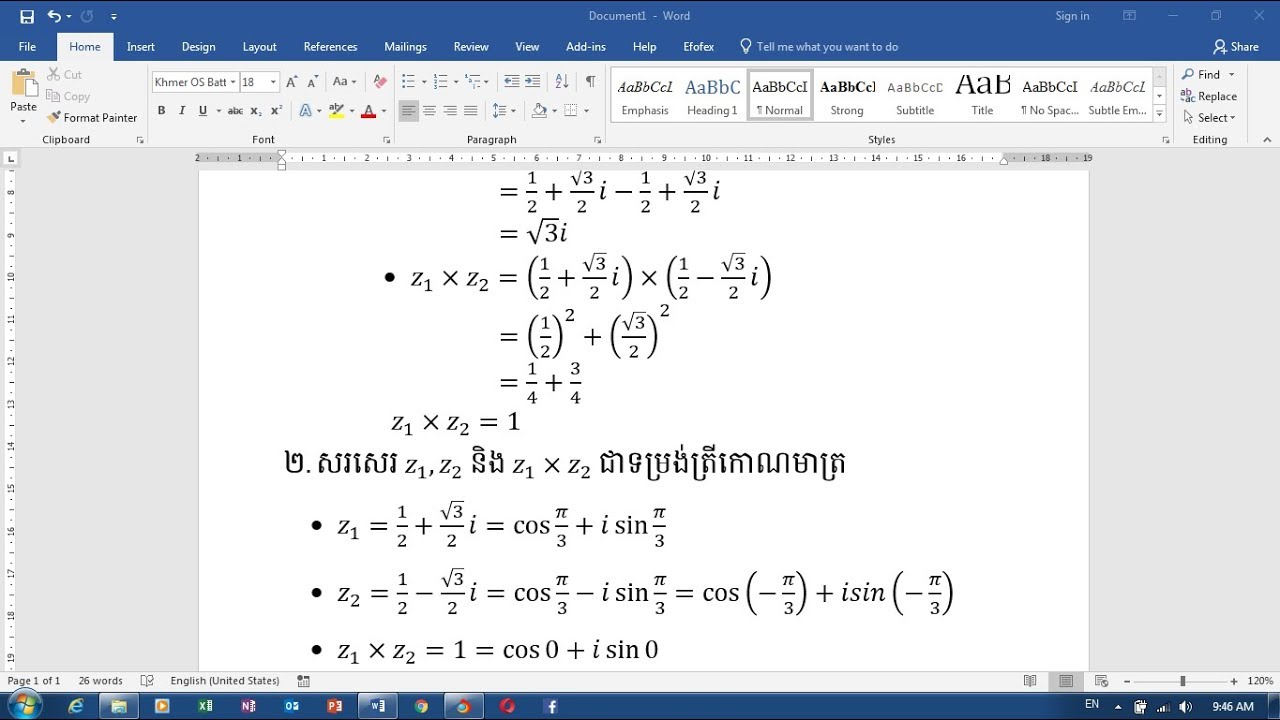Click the zoom slider handle in status bar

(1182, 681)
